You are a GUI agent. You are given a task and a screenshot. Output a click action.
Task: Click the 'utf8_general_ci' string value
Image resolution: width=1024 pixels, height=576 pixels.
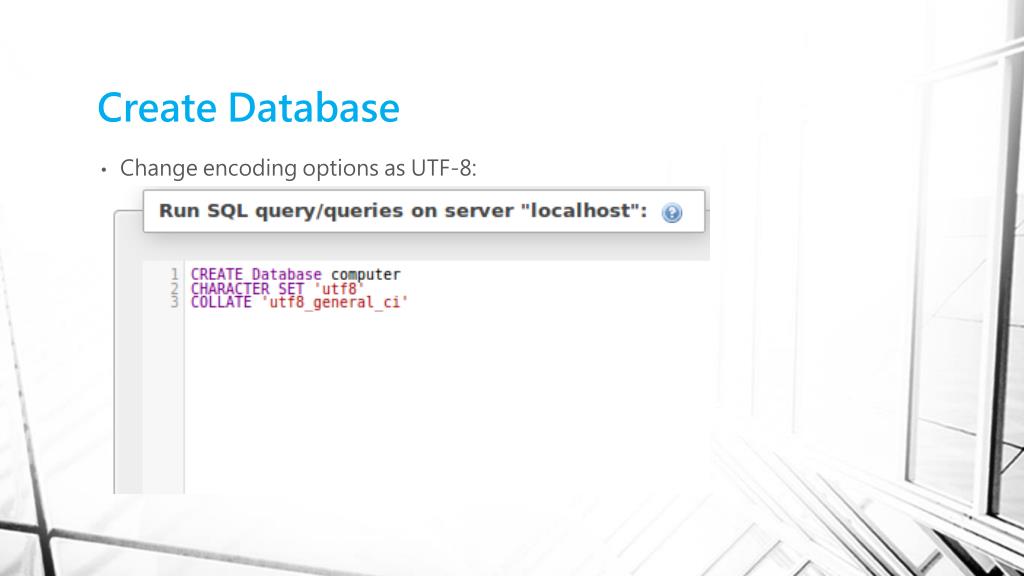click(334, 302)
